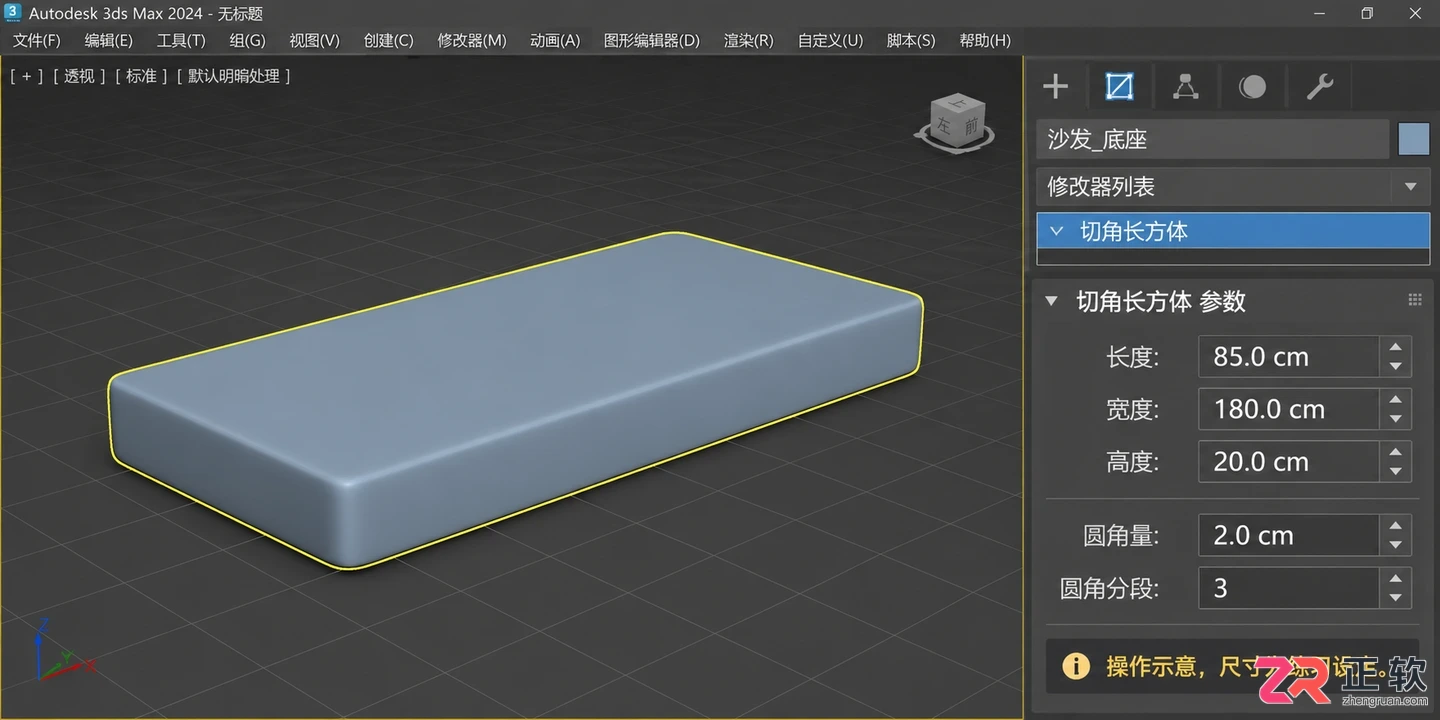The width and height of the screenshot is (1440, 720).
Task: Open the 组(G) menu
Action: (x=247, y=40)
